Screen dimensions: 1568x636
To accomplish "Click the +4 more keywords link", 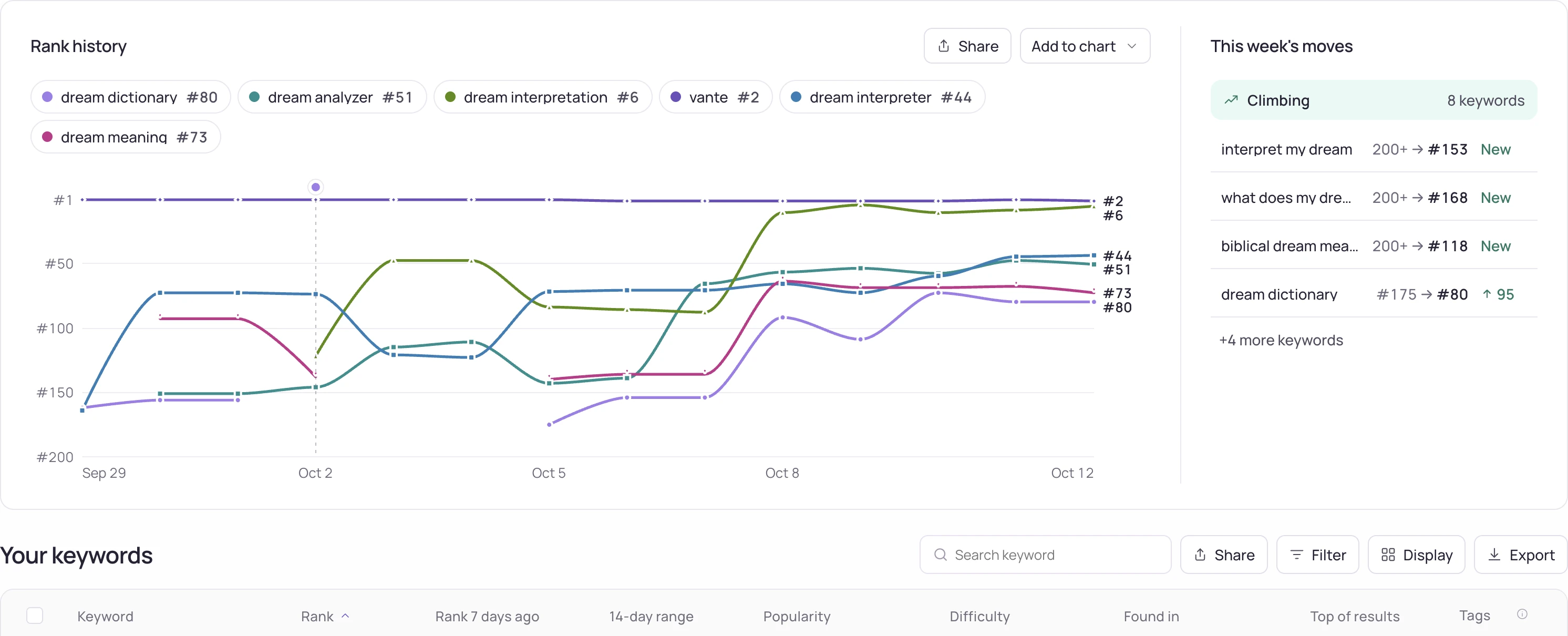I will 1281,340.
